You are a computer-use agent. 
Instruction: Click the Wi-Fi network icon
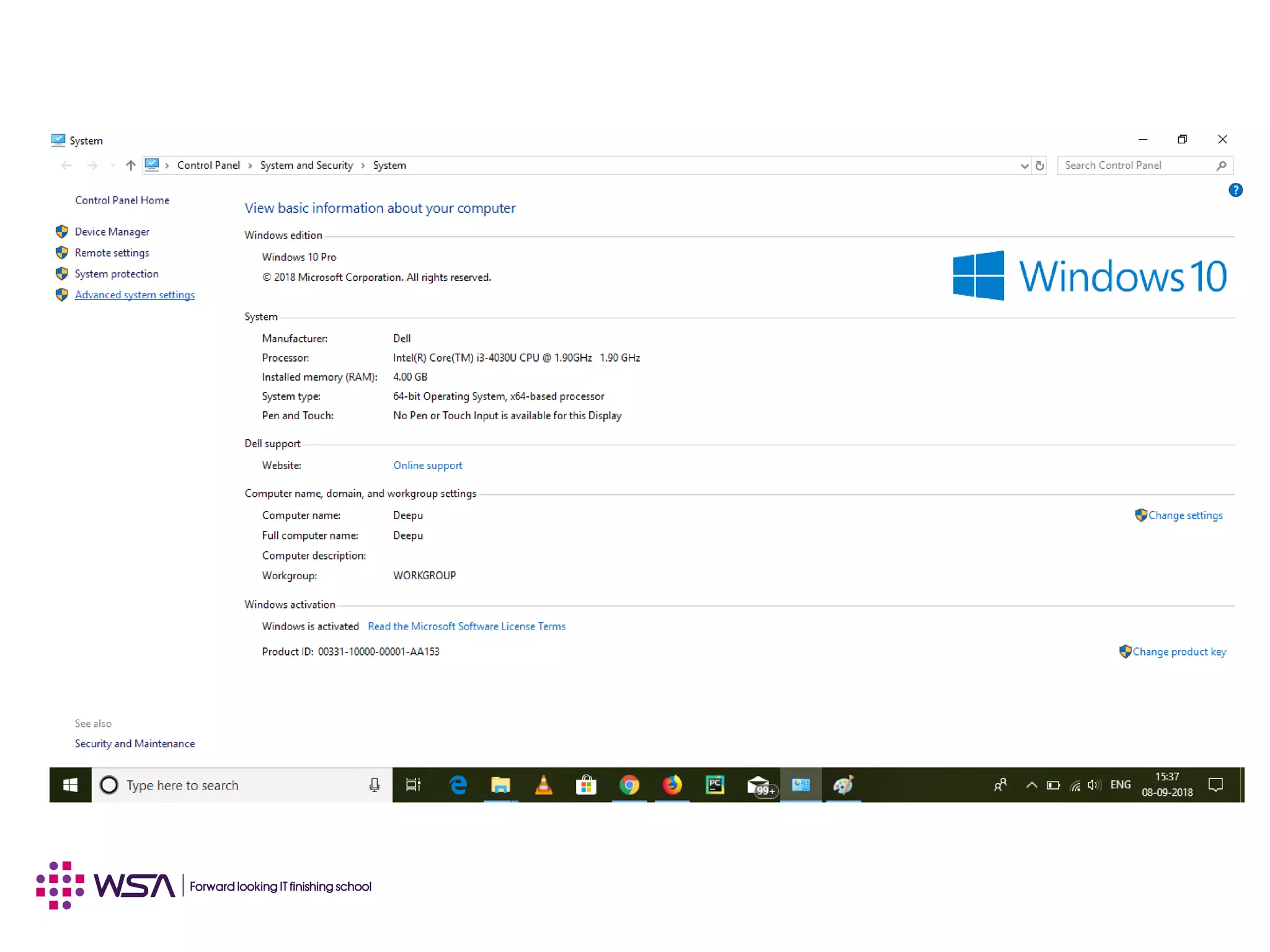tap(1075, 786)
